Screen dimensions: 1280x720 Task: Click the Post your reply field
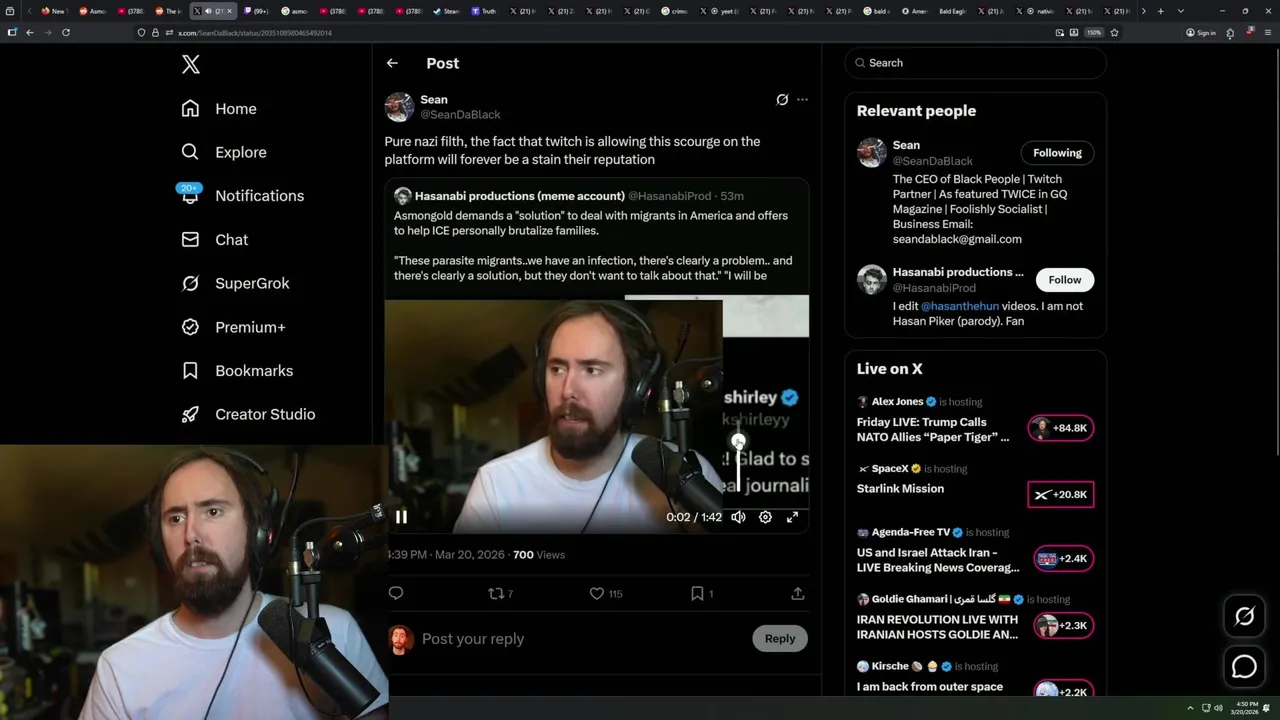point(580,639)
